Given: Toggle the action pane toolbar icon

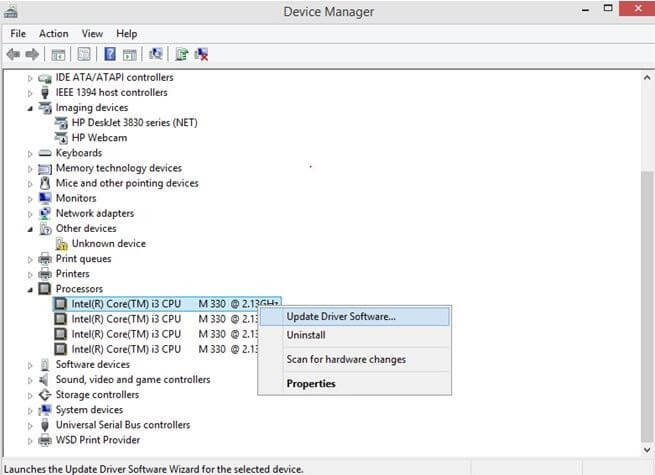Looking at the screenshot, I should [130, 54].
